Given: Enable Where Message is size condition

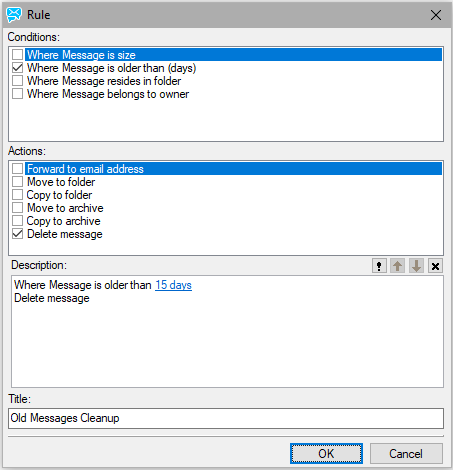Looking at the screenshot, I should click(x=17, y=55).
